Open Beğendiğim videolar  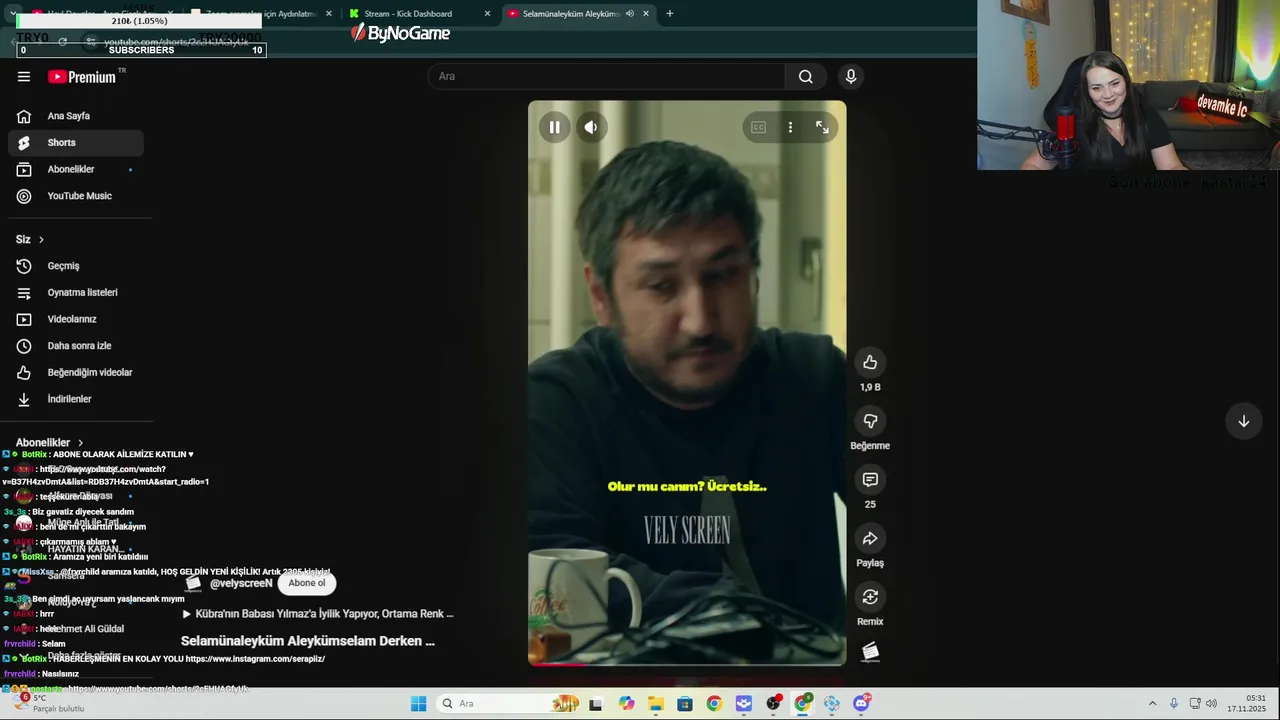click(76, 372)
